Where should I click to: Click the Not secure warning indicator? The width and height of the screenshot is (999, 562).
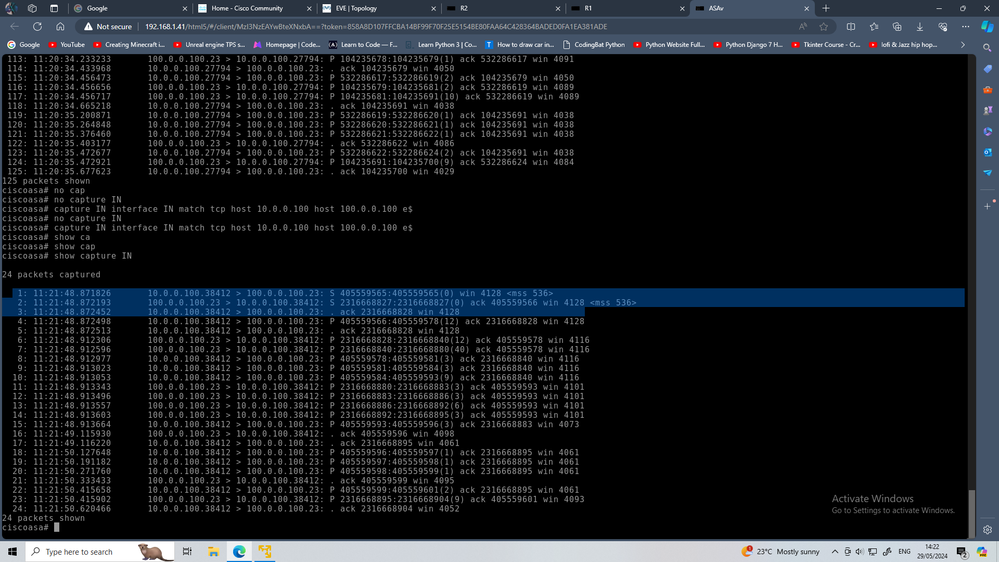pyautogui.click(x=108, y=27)
